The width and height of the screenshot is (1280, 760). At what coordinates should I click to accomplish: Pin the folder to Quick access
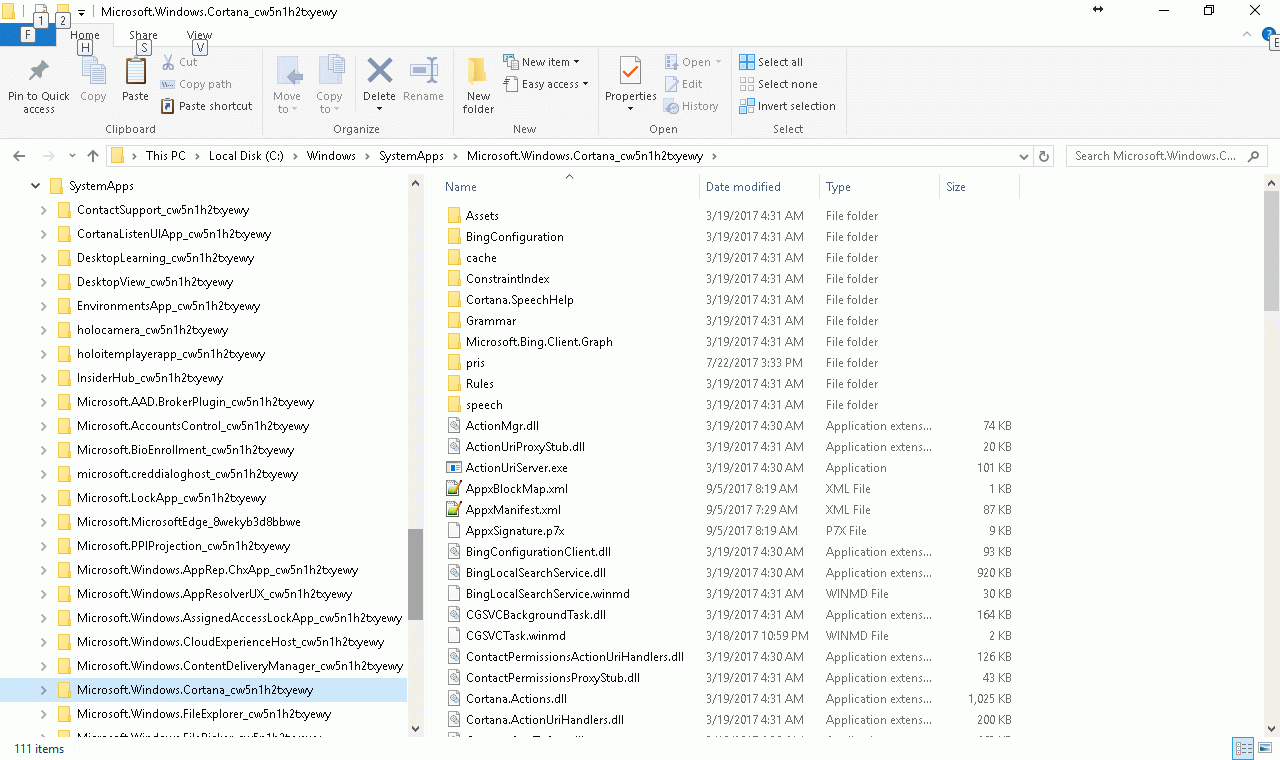coord(39,86)
